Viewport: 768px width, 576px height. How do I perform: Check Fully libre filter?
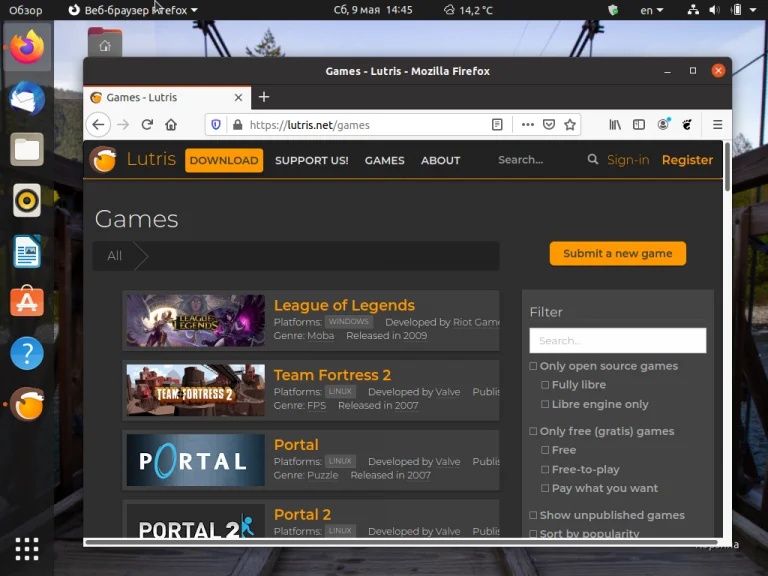[x=545, y=385]
